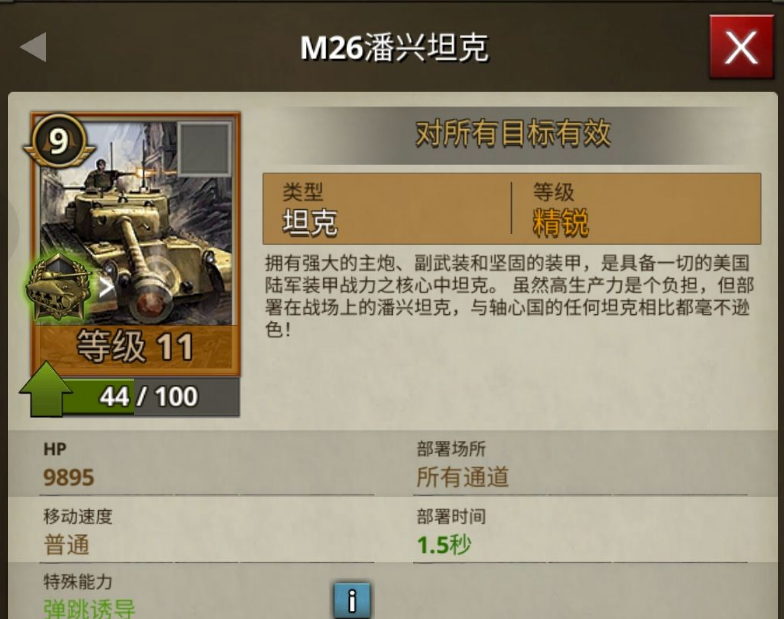The image size is (784, 619).
Task: Select the 等级 11 level banner
Action: 136,347
